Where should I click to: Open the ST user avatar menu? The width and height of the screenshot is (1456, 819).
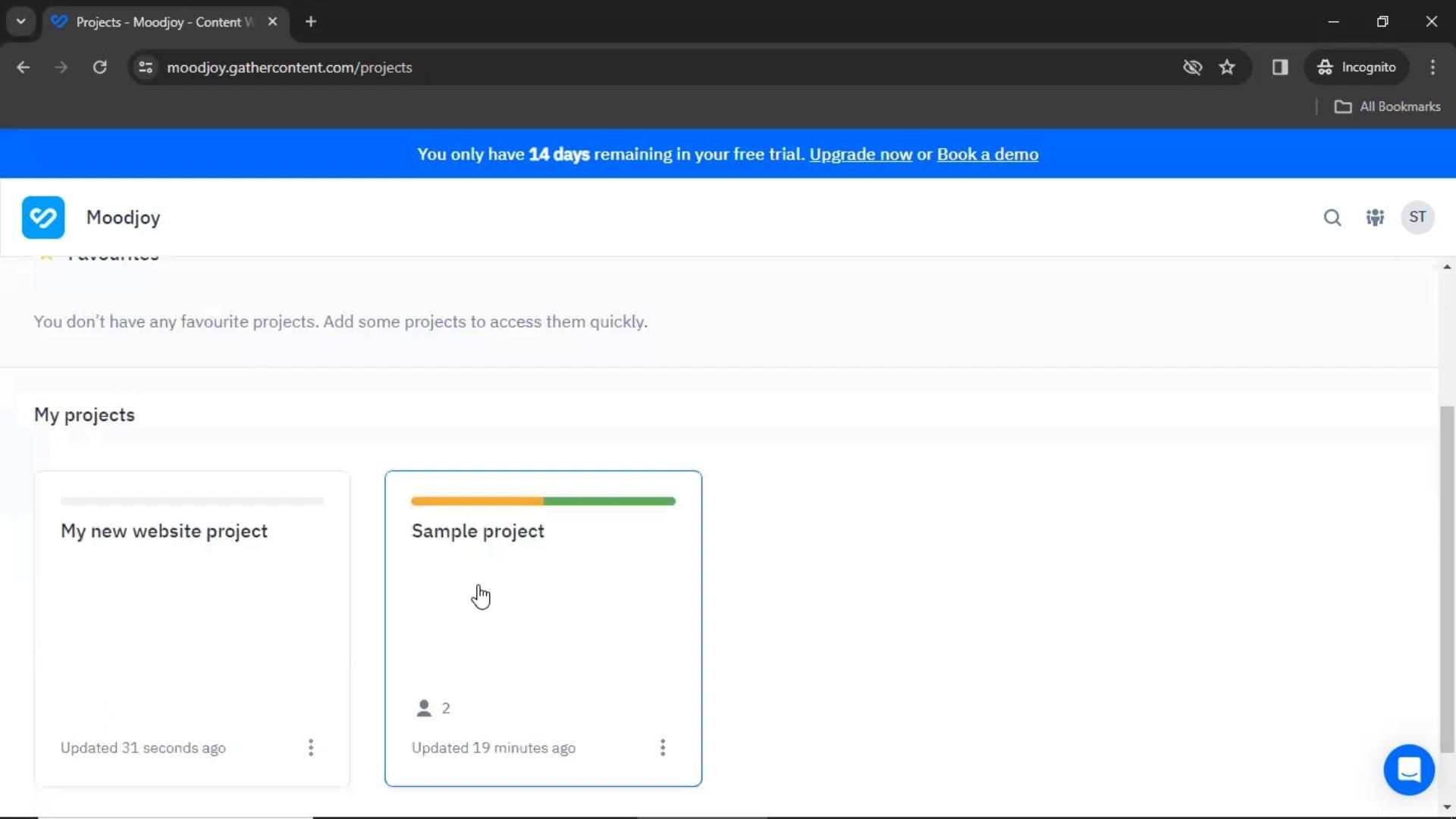click(x=1417, y=218)
